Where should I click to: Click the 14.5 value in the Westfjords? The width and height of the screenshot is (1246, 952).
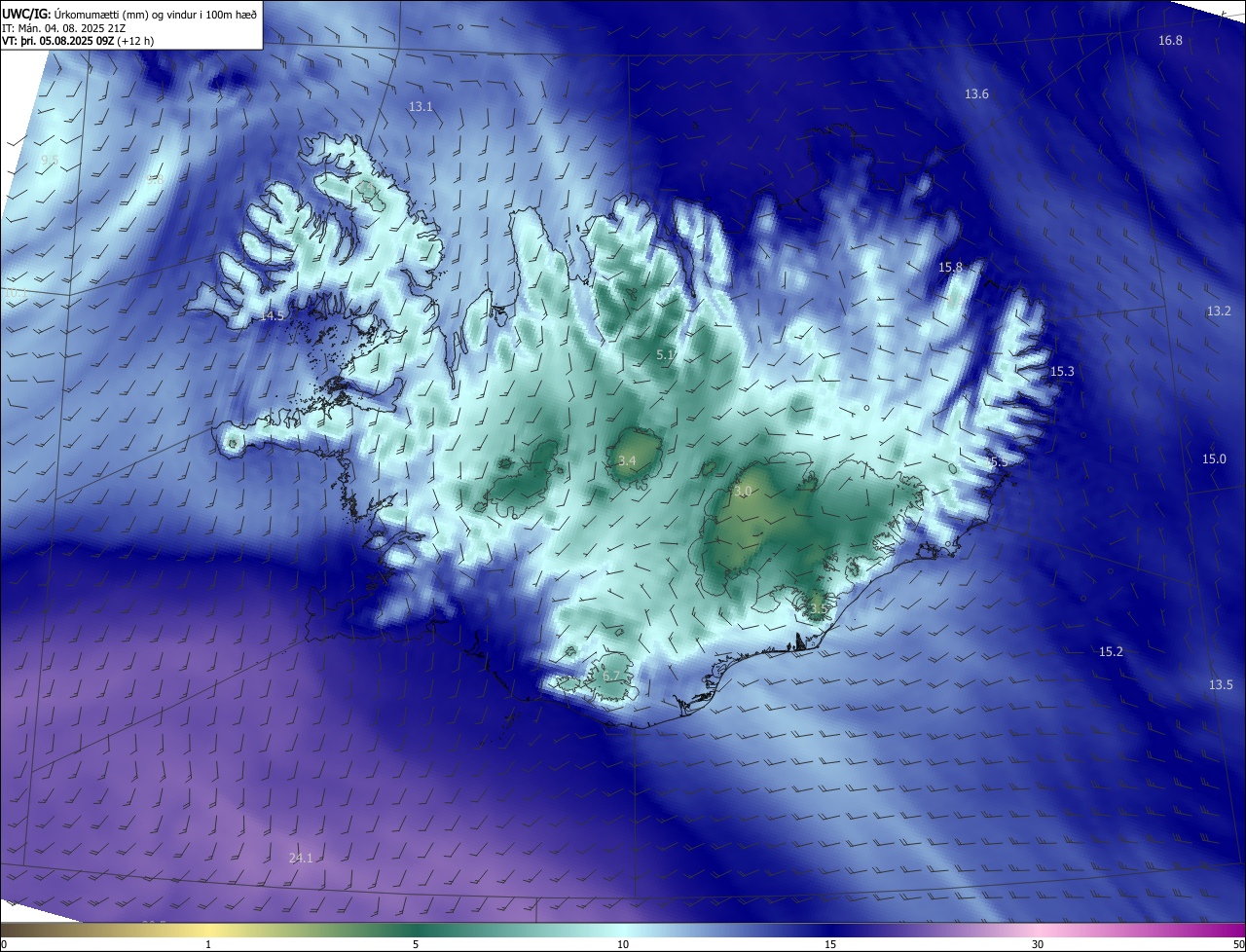[273, 316]
